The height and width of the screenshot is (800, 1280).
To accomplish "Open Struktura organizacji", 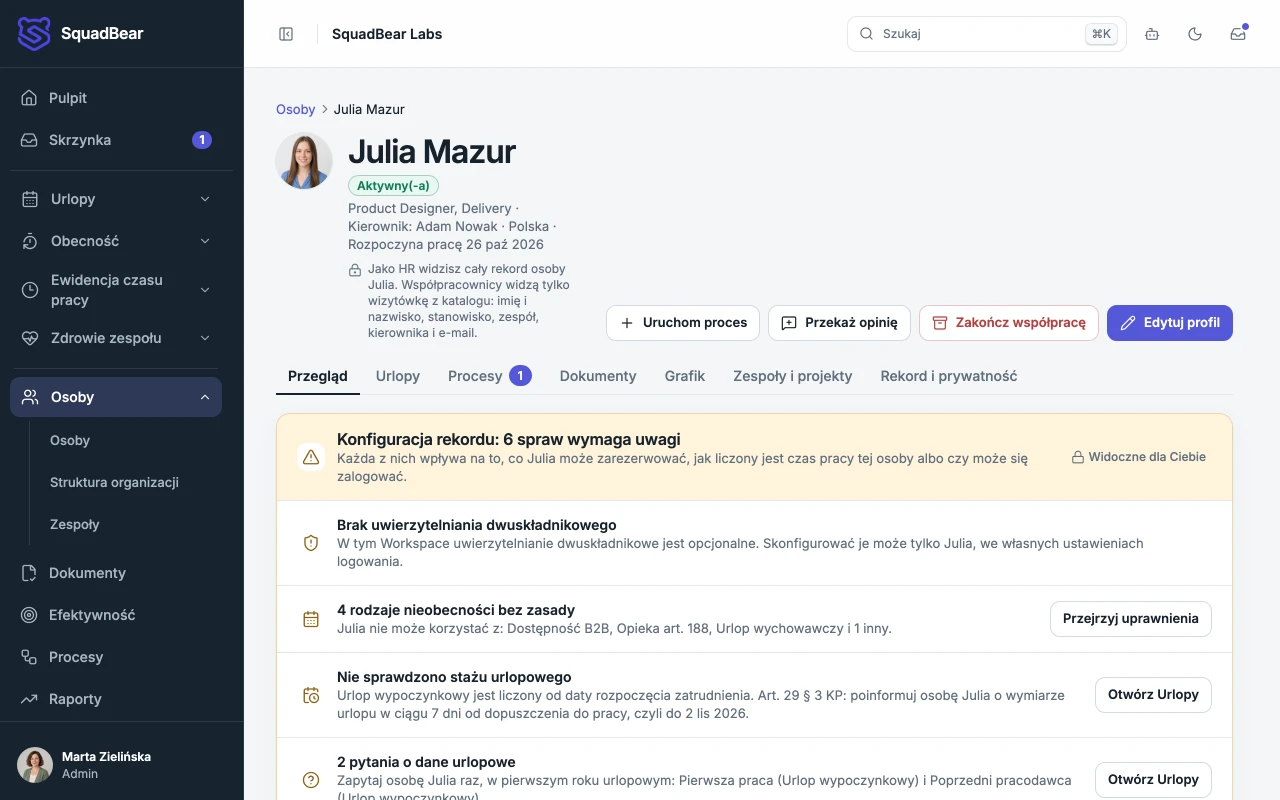I will tap(116, 482).
